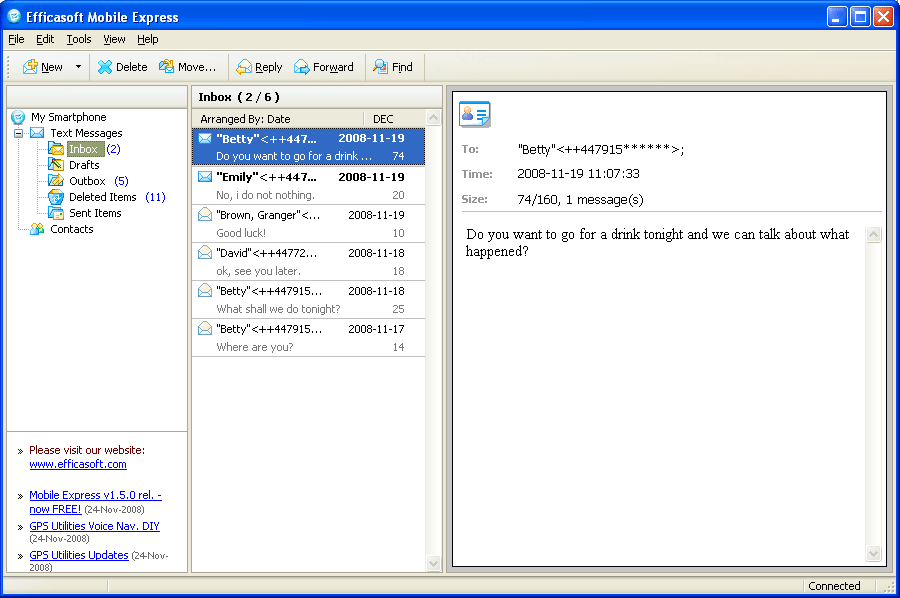This screenshot has height=598, width=900.
Task: Open the View menu
Action: [114, 39]
